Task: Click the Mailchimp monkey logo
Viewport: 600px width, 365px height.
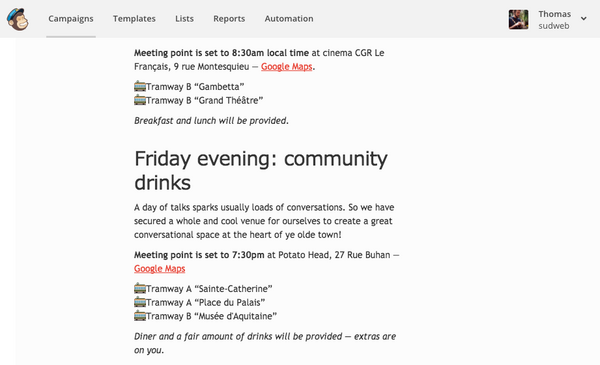Action: pos(18,19)
